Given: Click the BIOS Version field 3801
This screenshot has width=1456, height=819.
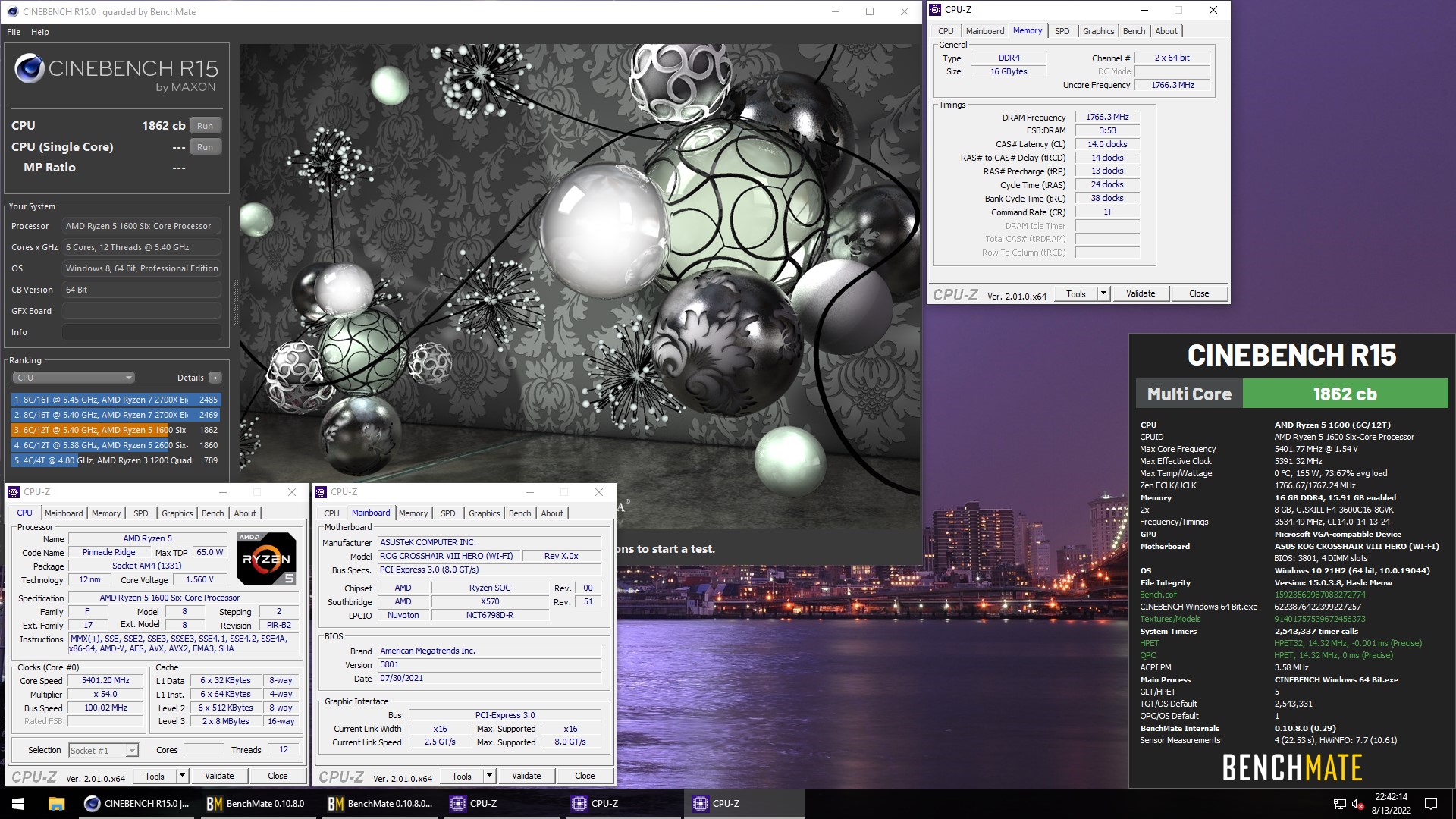Looking at the screenshot, I should point(490,665).
